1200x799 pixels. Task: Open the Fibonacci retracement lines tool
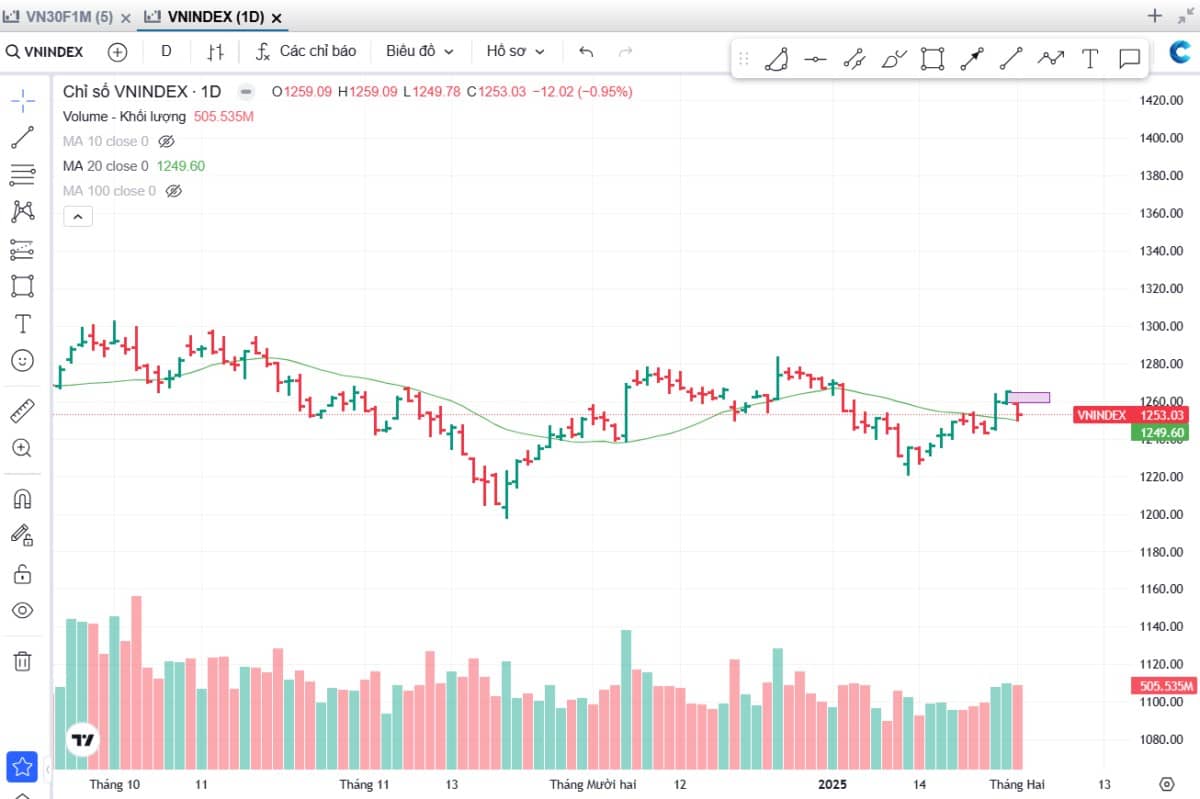[x=23, y=174]
